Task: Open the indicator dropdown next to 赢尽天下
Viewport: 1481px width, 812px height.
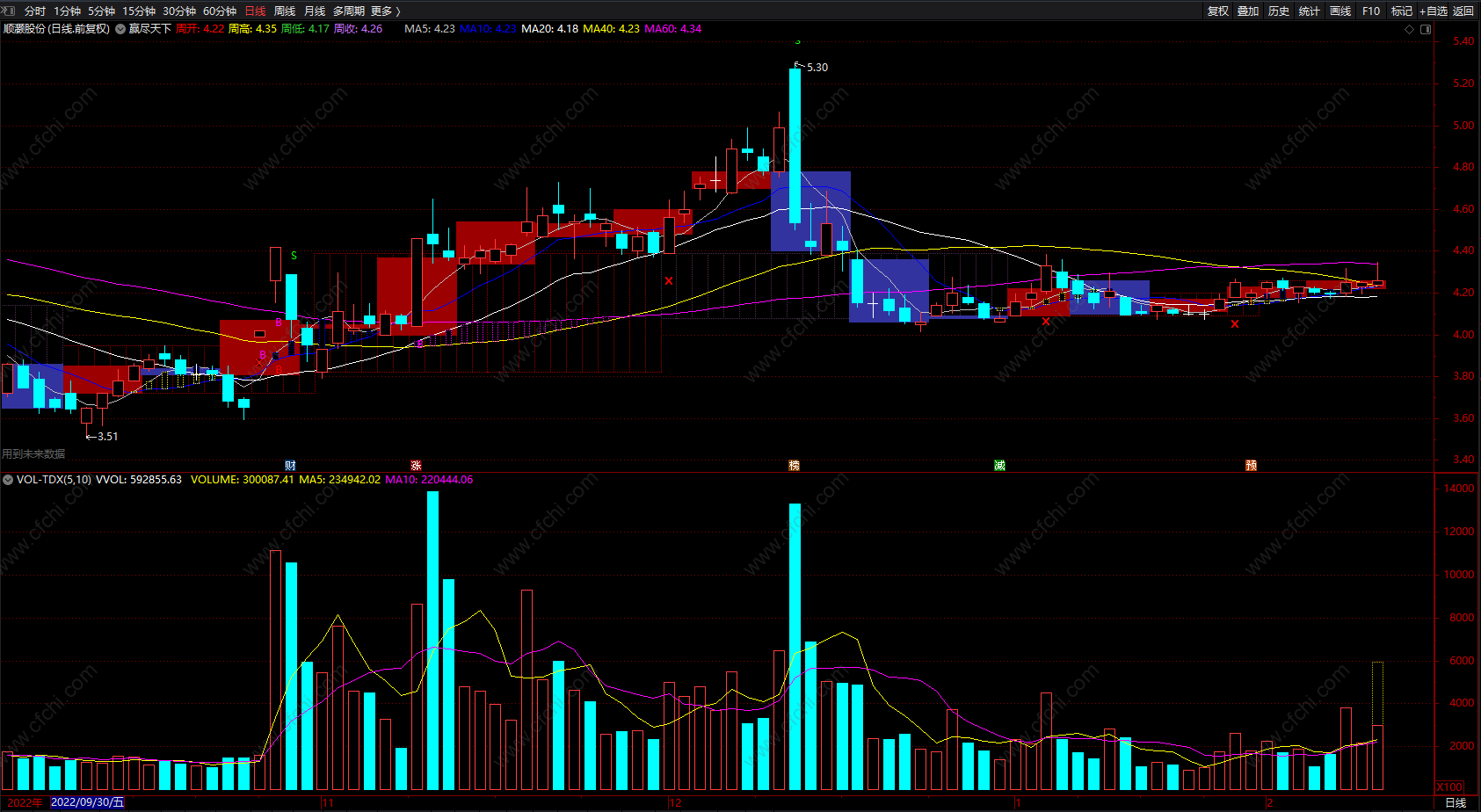Action: [x=120, y=29]
